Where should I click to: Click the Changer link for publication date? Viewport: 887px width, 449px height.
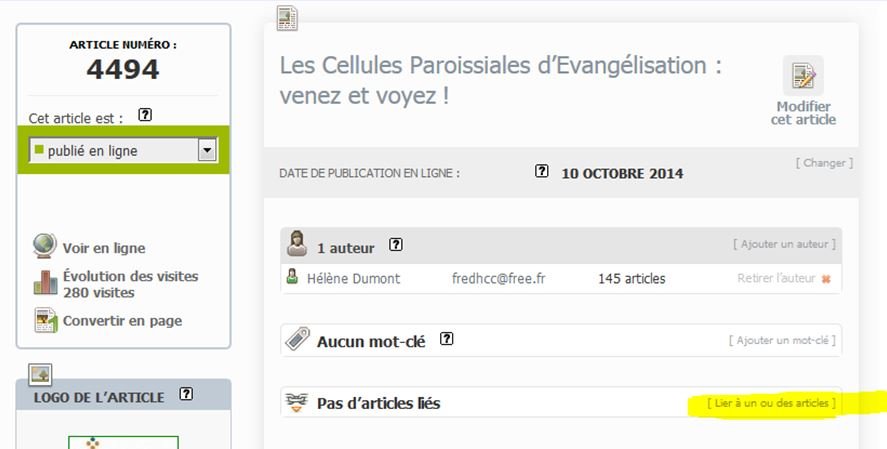pos(824,163)
